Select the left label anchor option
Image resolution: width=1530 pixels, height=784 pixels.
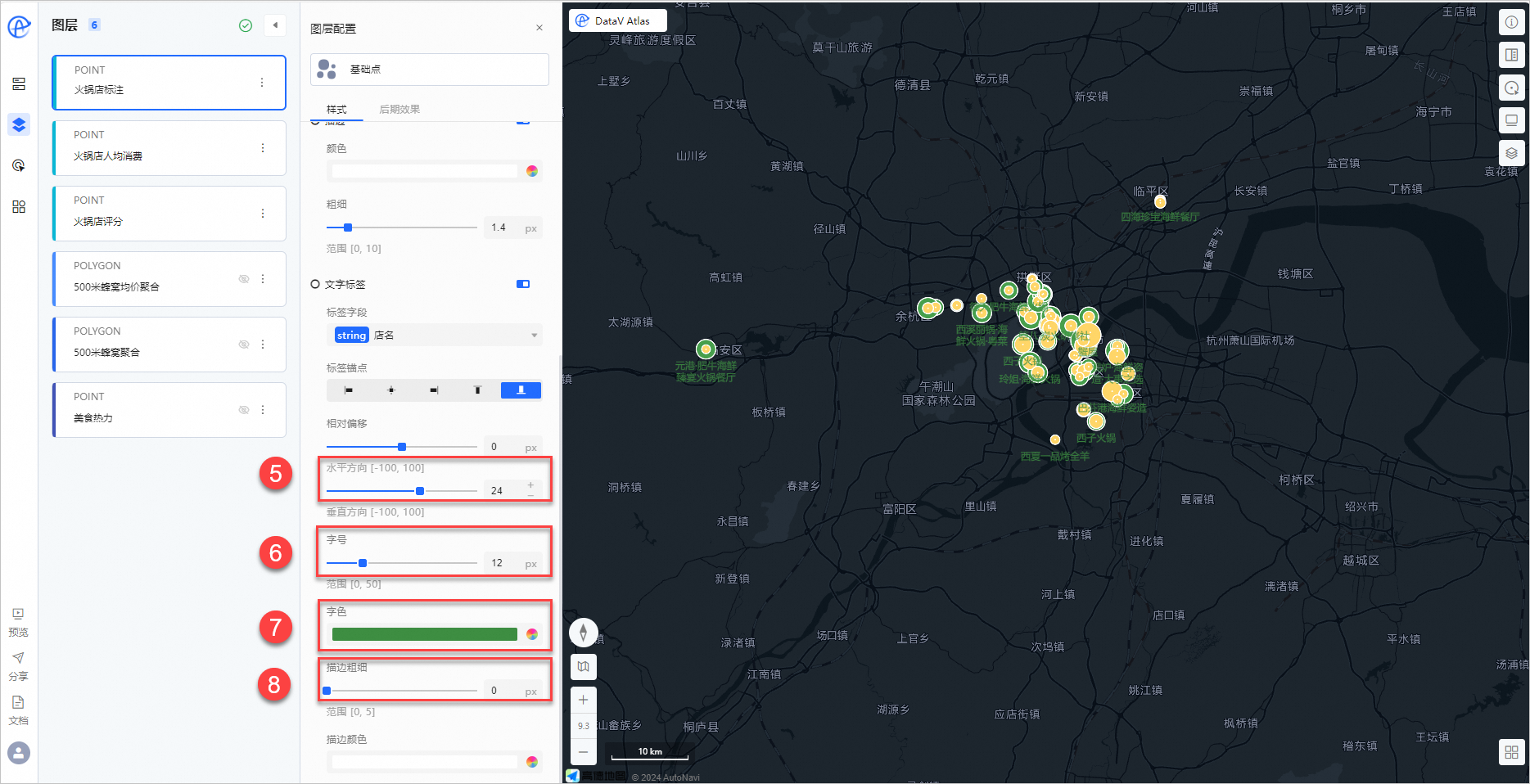pos(349,390)
